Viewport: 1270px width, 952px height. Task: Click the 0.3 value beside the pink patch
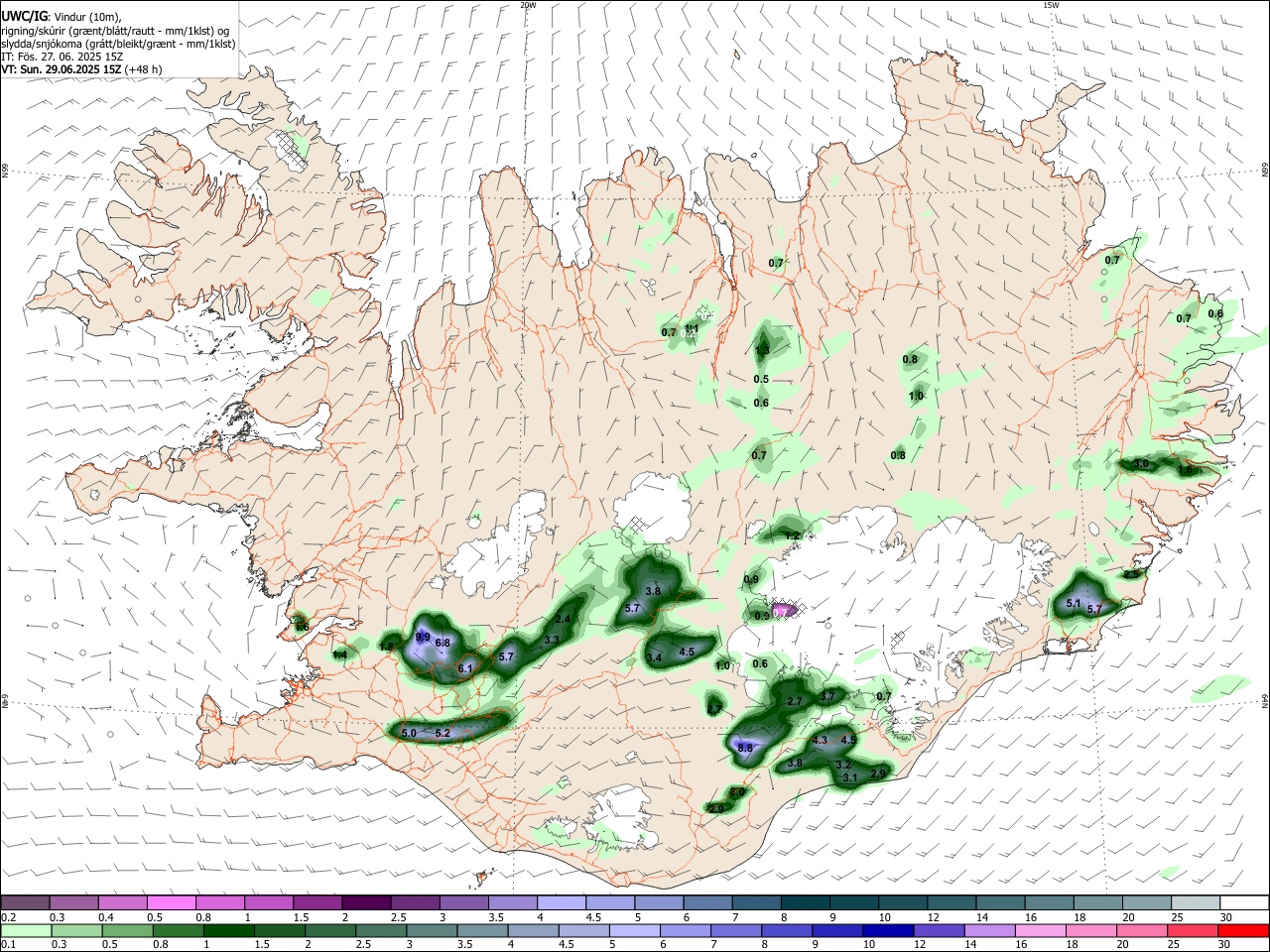click(x=761, y=616)
